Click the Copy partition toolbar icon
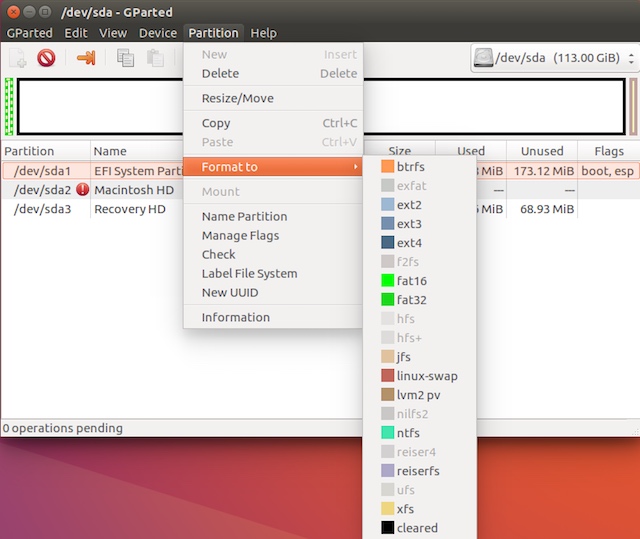 click(x=125, y=58)
